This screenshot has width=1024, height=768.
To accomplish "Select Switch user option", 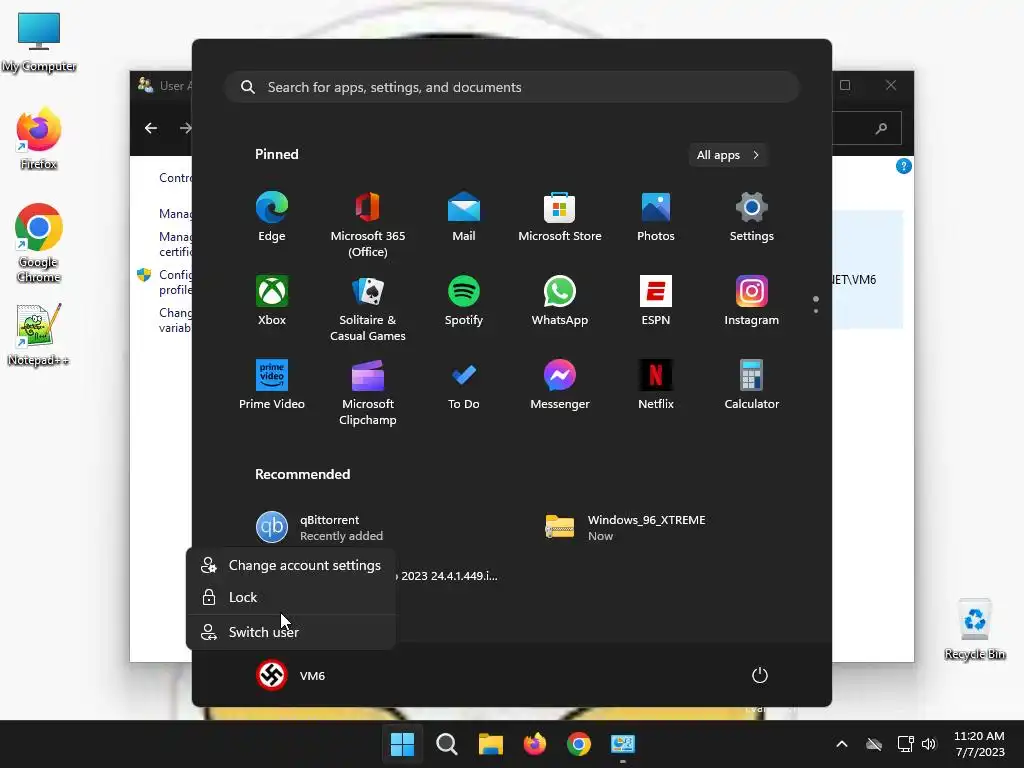I will click(291, 632).
